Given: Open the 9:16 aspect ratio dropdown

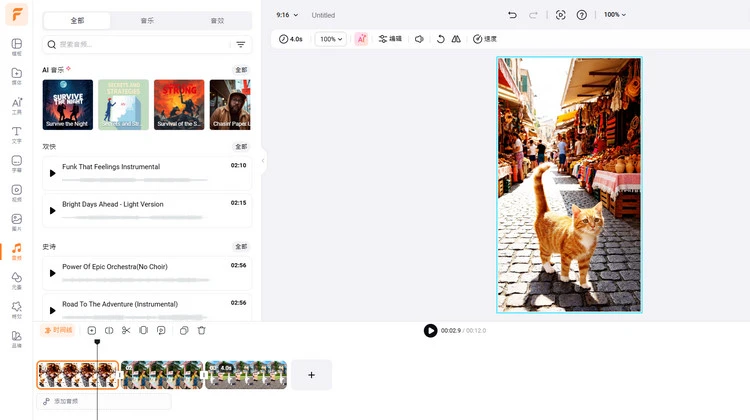Looking at the screenshot, I should (x=288, y=15).
